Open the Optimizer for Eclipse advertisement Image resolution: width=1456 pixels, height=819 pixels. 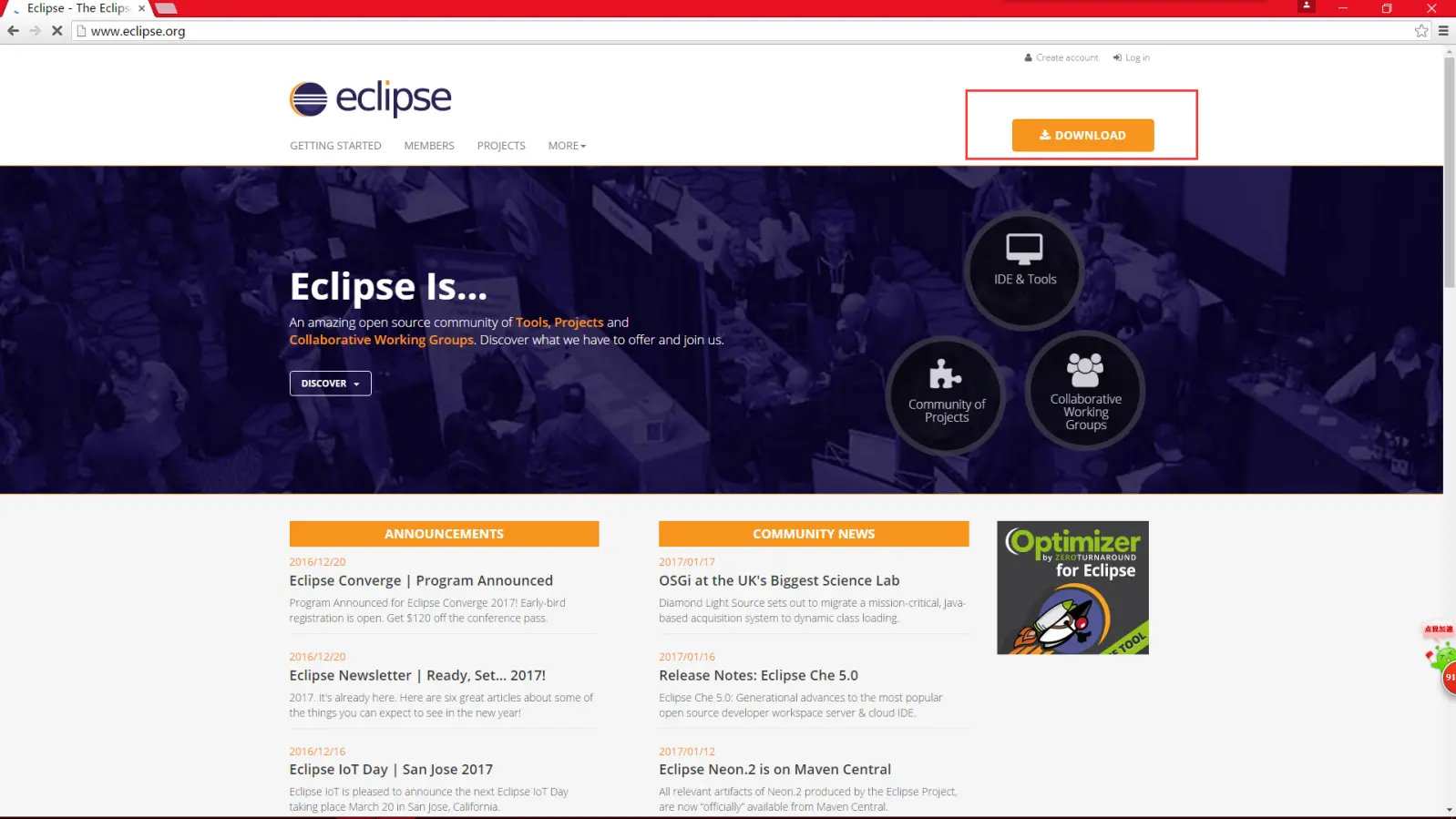click(x=1072, y=588)
